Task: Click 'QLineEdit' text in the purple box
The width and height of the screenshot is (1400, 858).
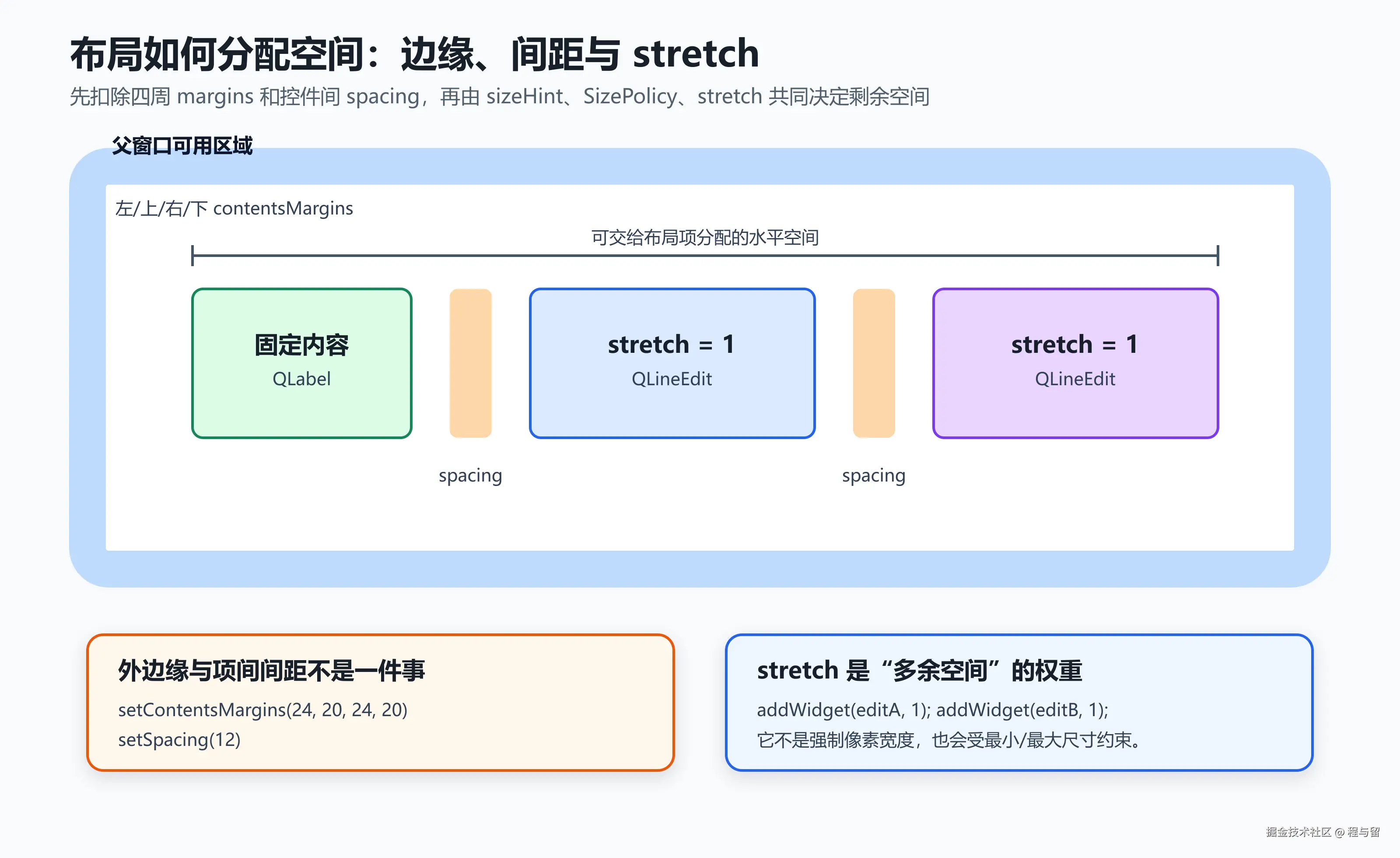Action: tap(1075, 379)
